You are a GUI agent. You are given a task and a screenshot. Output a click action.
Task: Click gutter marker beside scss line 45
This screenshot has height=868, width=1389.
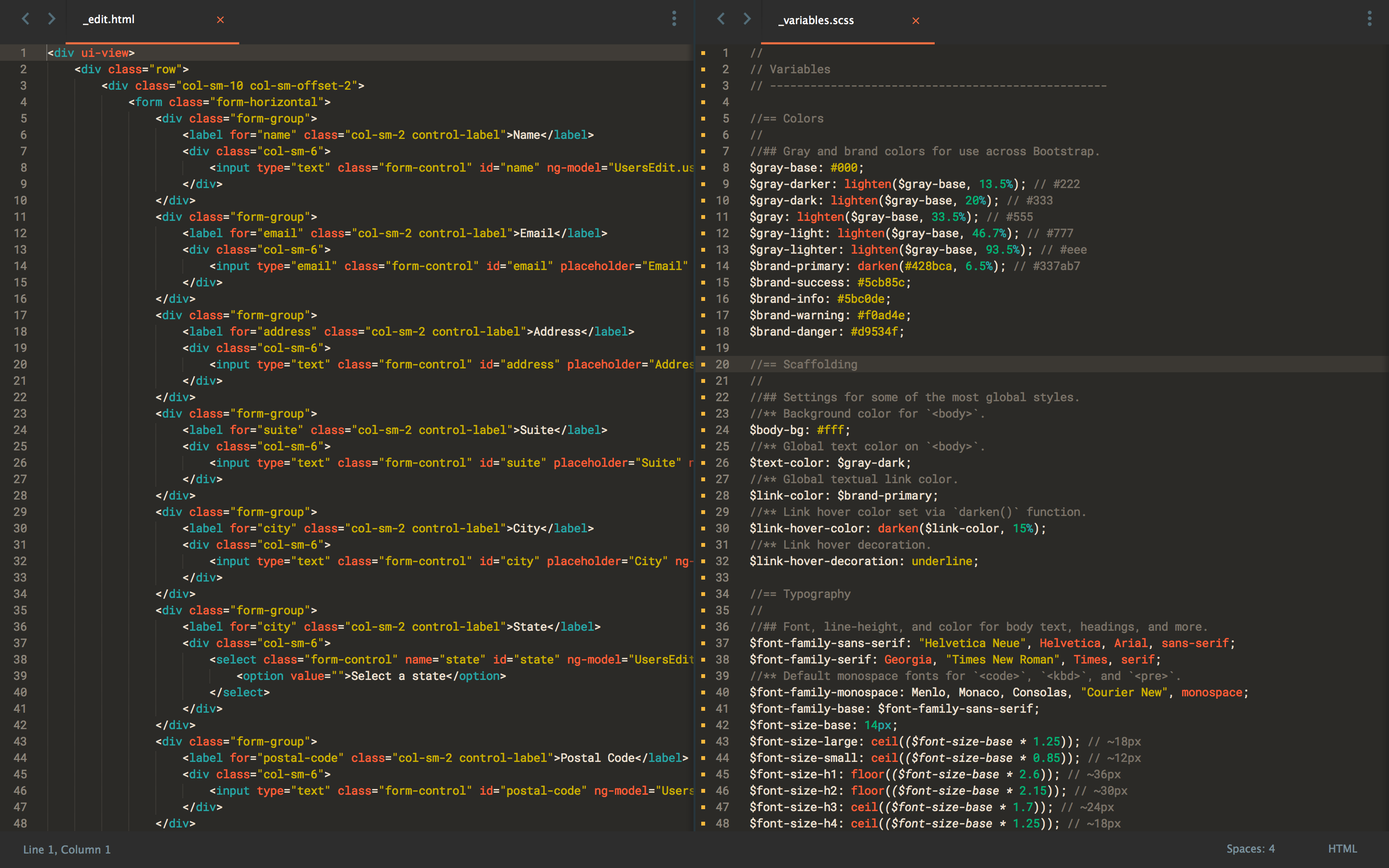(703, 774)
